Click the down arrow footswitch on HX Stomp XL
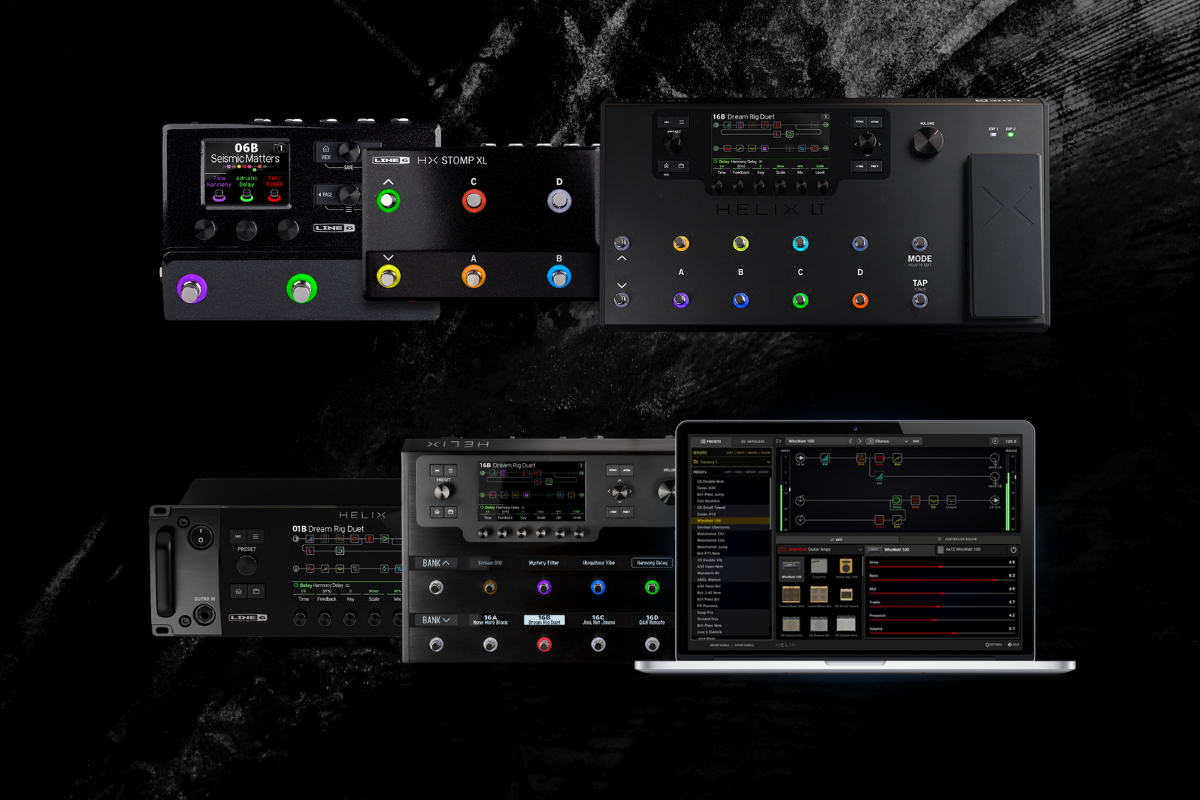 point(387,277)
